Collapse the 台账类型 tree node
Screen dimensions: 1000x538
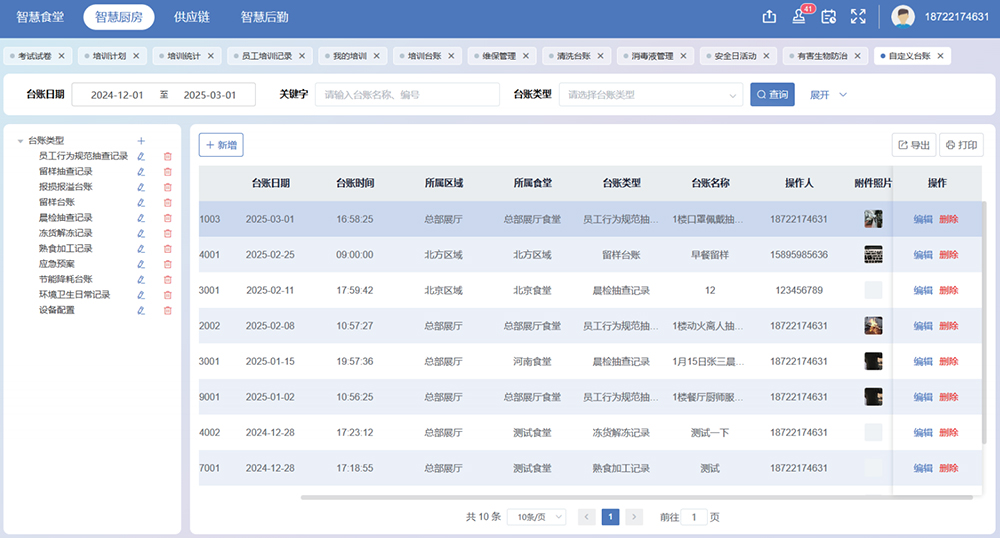click(x=20, y=141)
